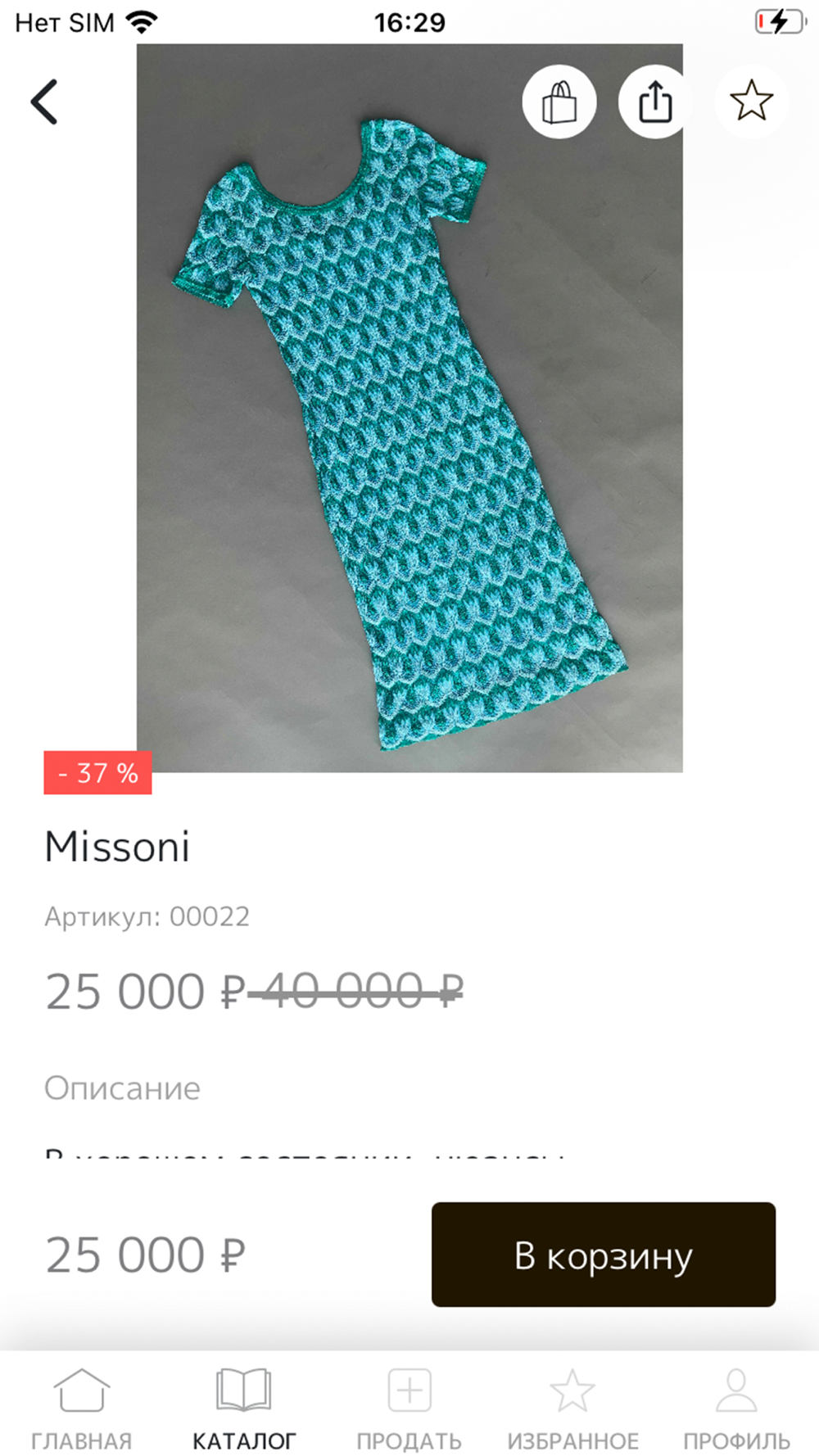Tap the back arrow icon
819x1456 pixels.
[x=44, y=102]
